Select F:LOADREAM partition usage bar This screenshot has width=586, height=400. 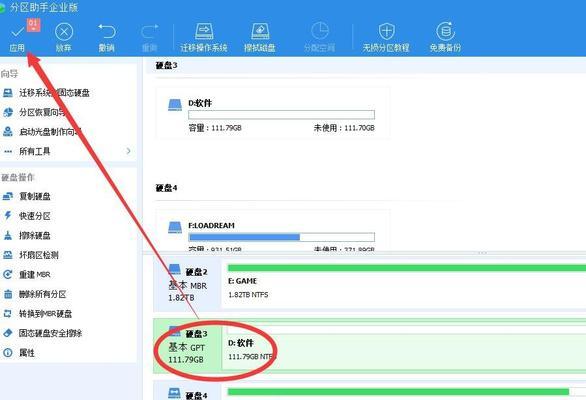pos(282,237)
